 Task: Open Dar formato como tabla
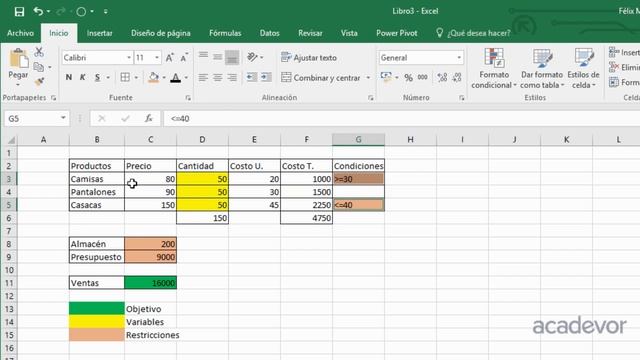pyautogui.click(x=542, y=68)
